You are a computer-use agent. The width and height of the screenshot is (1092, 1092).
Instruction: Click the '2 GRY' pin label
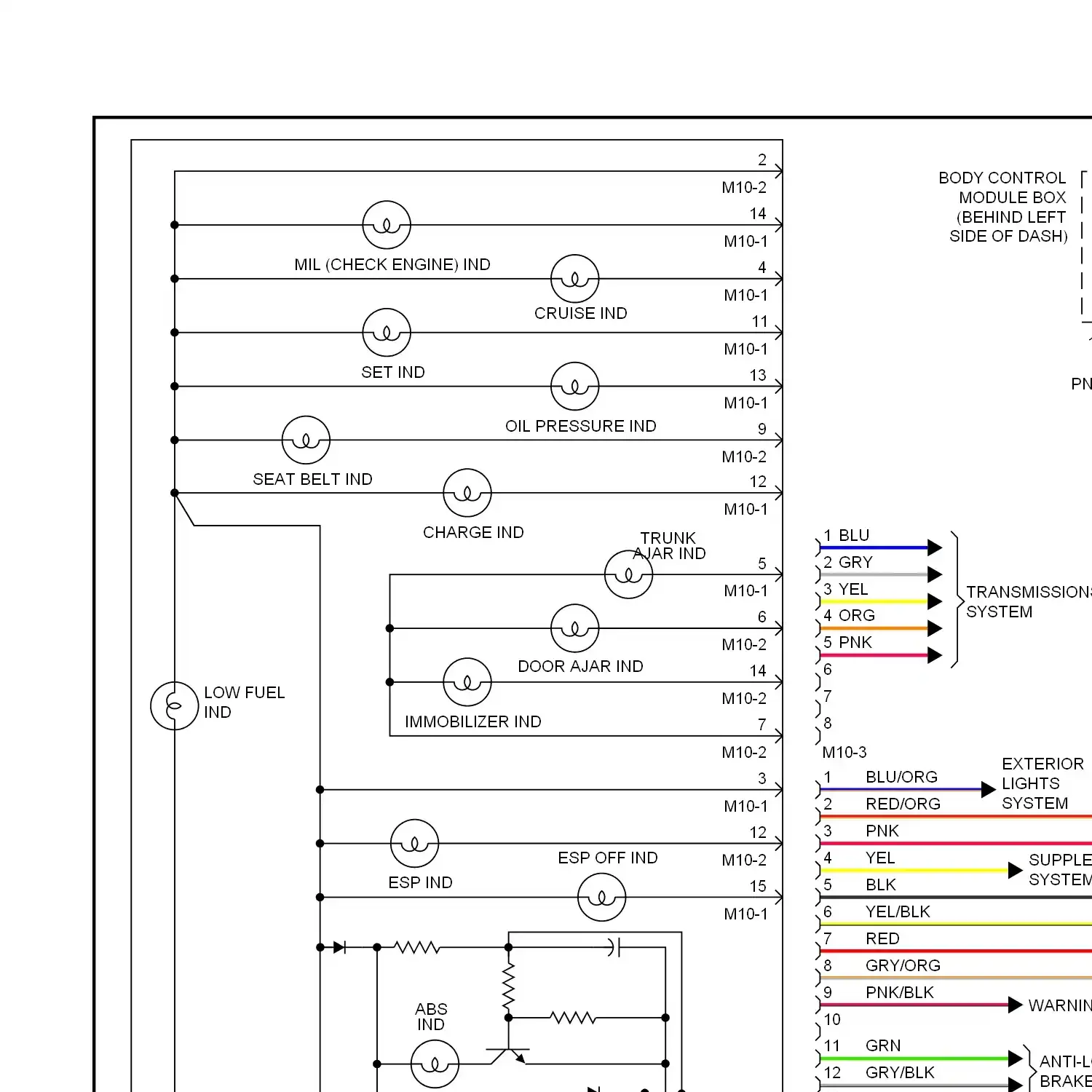coord(847,562)
